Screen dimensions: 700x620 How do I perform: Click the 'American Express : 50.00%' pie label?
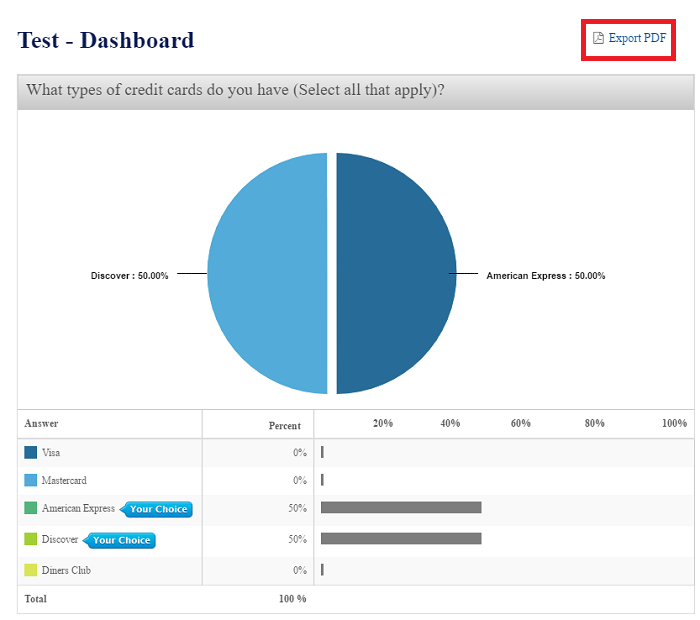point(546,276)
